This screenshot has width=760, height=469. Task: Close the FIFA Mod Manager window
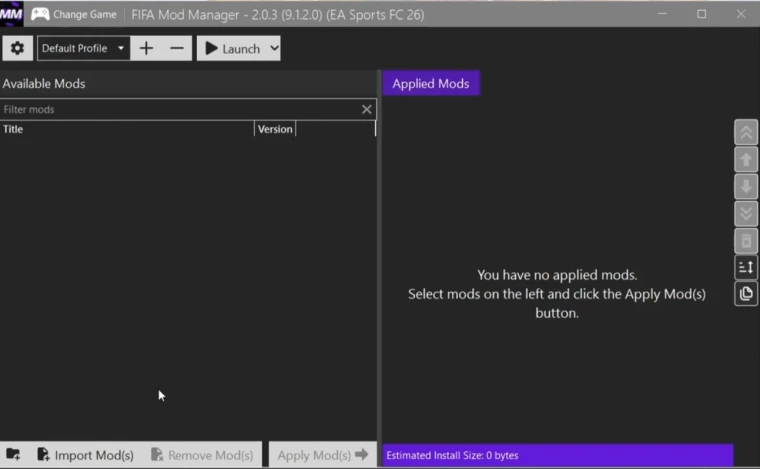point(741,14)
